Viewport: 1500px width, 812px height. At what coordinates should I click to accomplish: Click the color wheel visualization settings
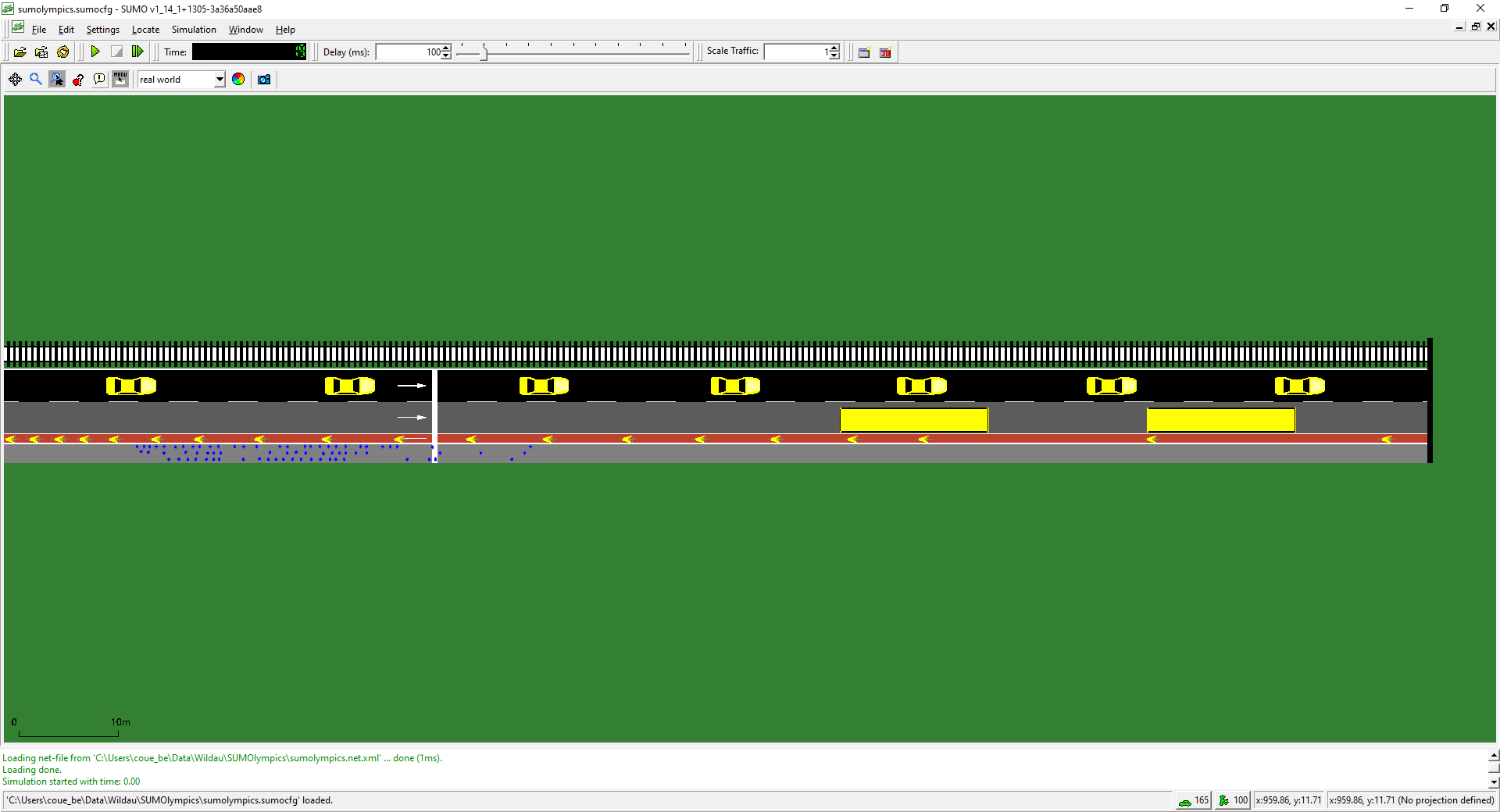pos(238,80)
